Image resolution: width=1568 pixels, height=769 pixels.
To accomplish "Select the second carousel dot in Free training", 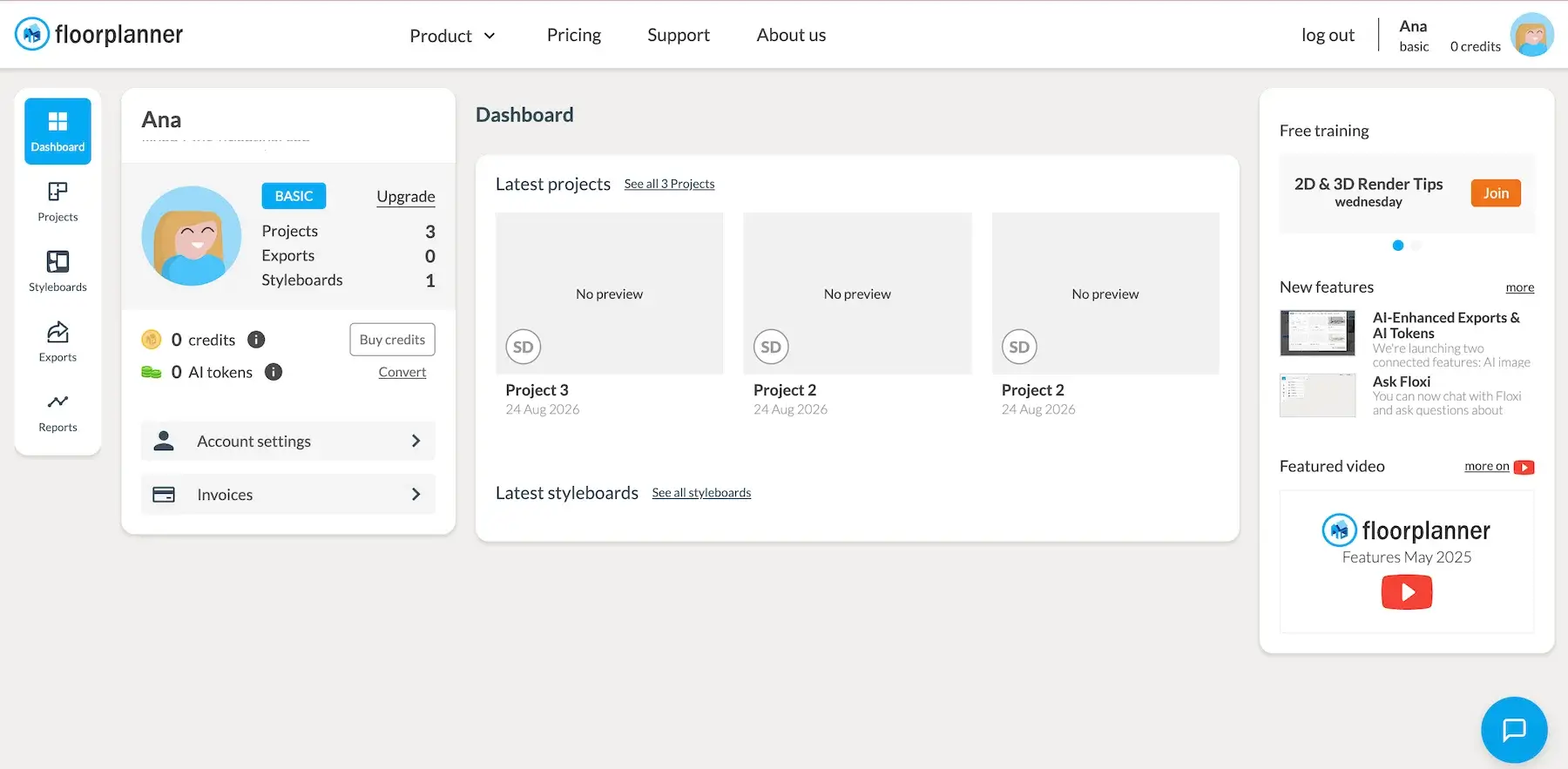I will (x=1416, y=246).
